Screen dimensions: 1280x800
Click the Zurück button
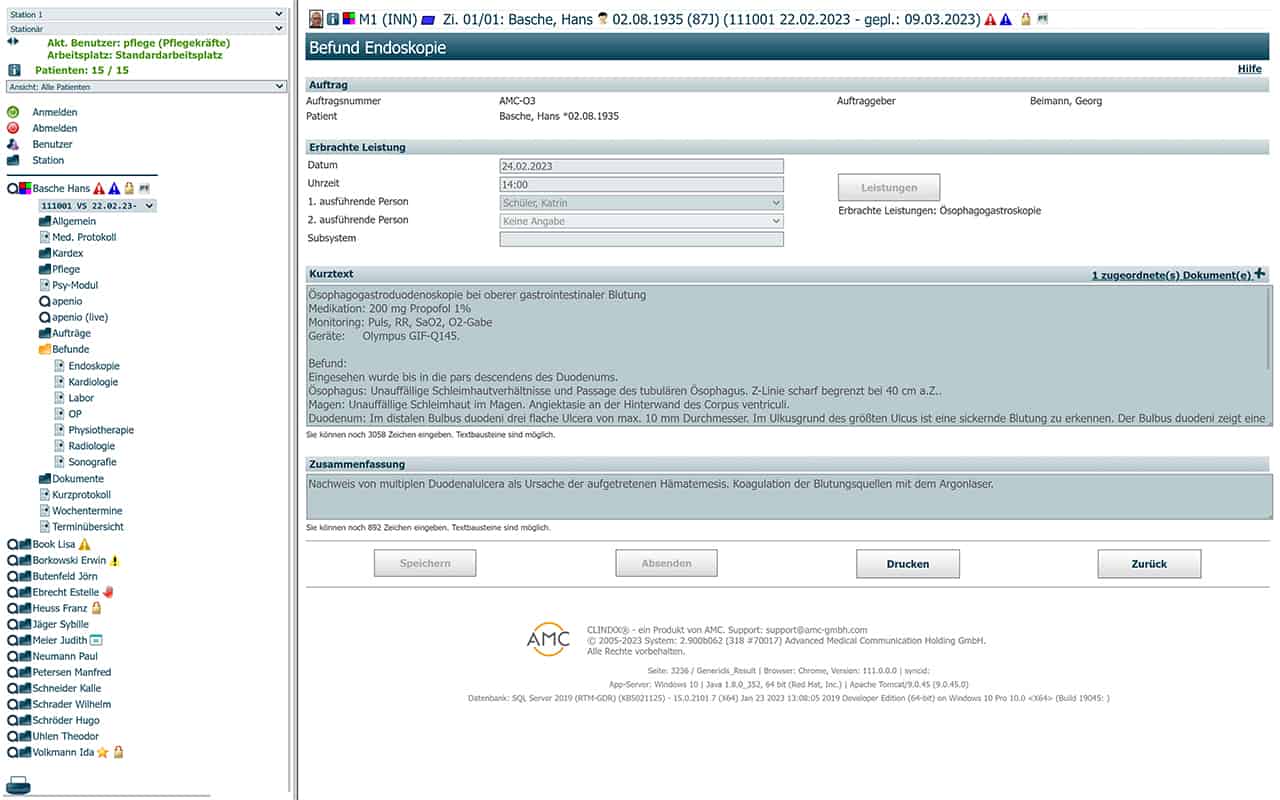1149,564
